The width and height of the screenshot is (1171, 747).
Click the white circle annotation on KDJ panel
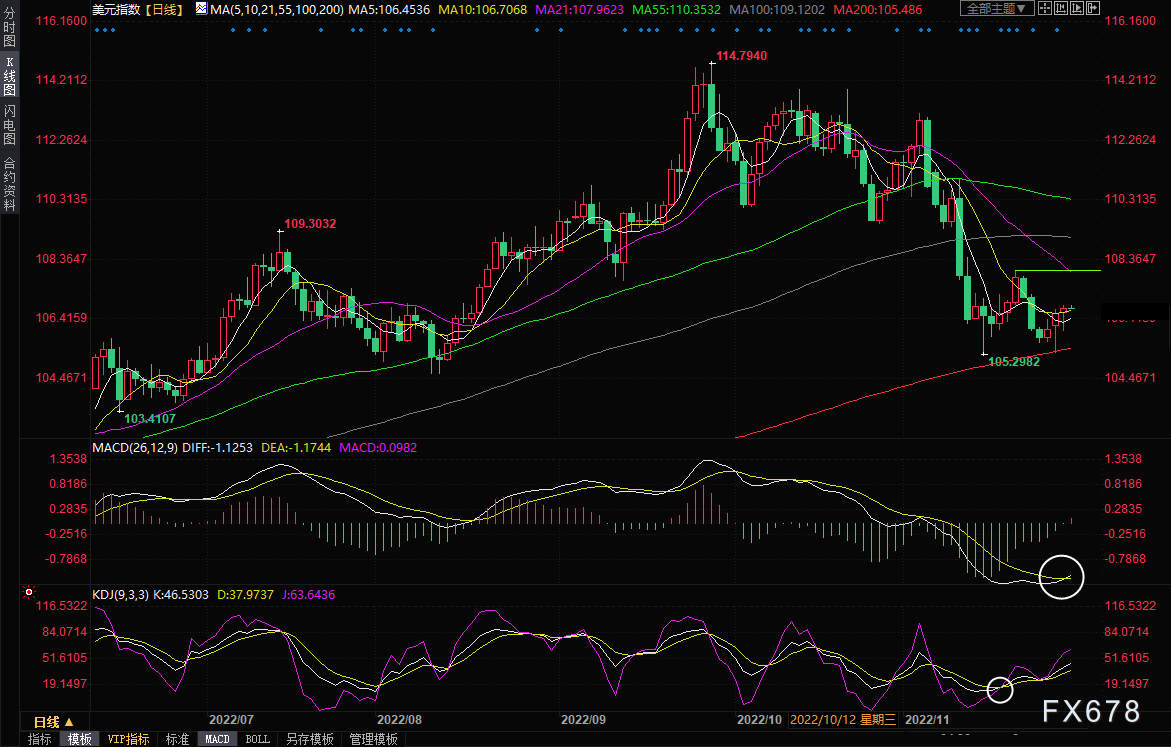[x=1000, y=688]
